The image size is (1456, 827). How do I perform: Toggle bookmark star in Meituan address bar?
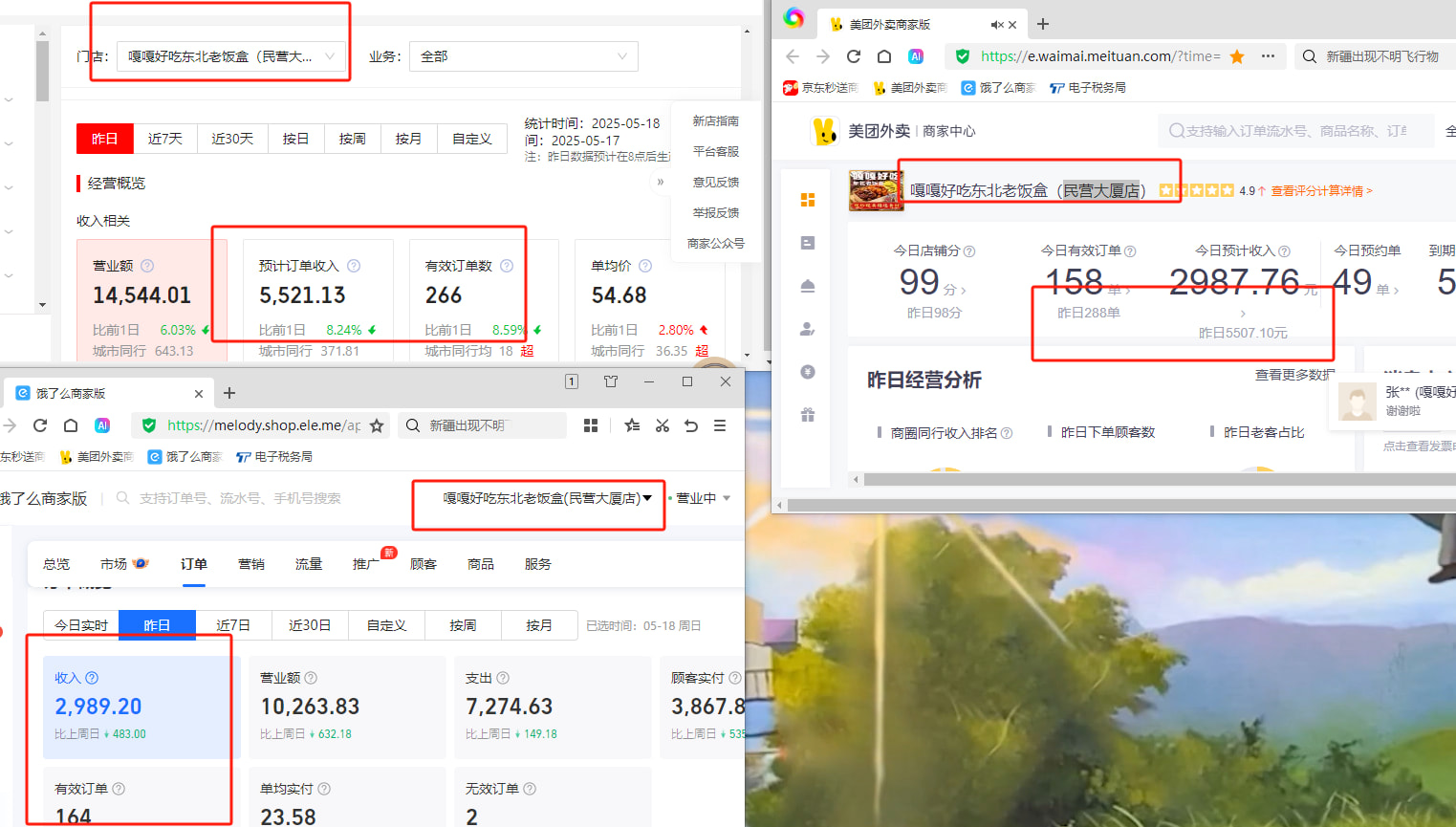pos(1237,56)
